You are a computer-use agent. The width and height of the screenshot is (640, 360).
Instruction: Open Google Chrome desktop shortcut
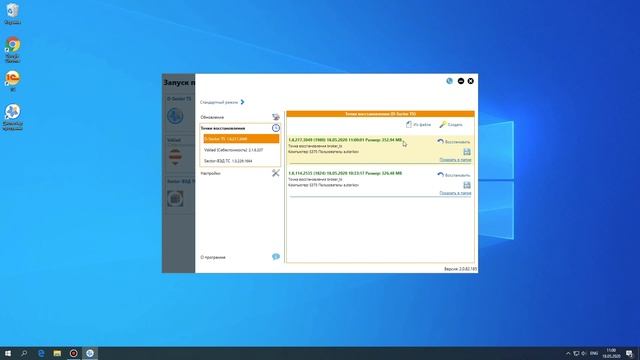click(x=13, y=49)
